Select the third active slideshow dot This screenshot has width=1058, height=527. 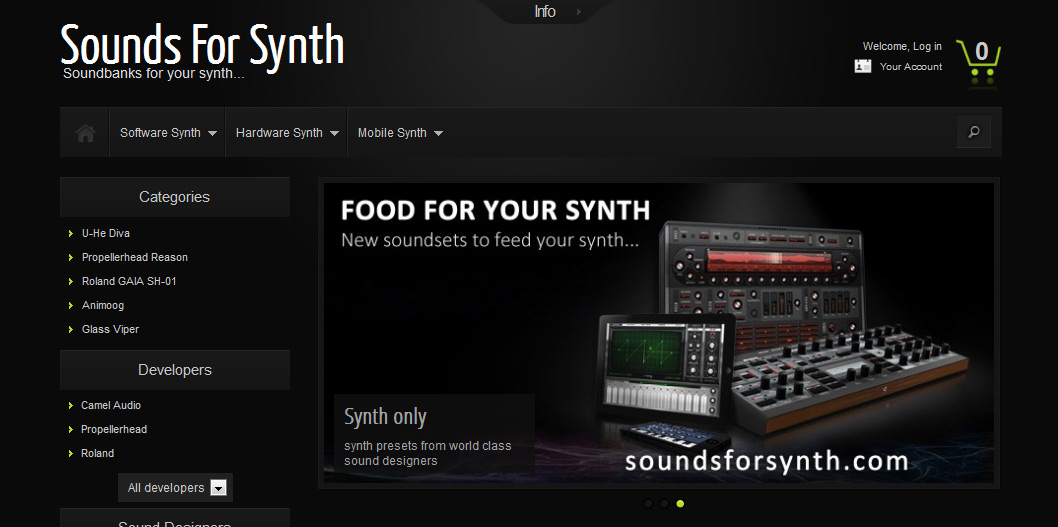(x=680, y=503)
